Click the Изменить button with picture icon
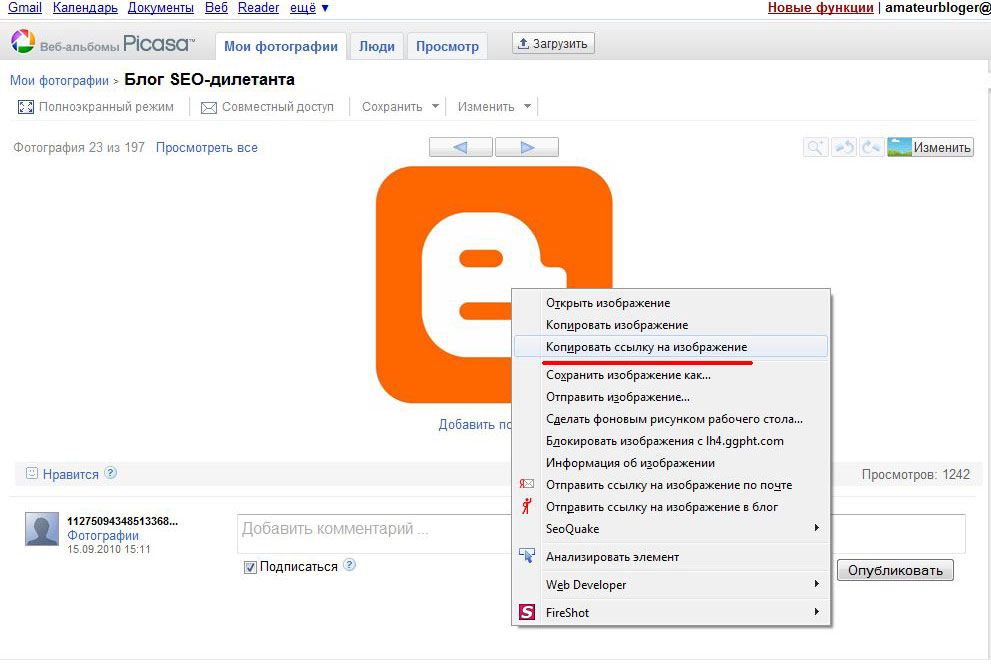This screenshot has height=672, width=991. pos(930,147)
